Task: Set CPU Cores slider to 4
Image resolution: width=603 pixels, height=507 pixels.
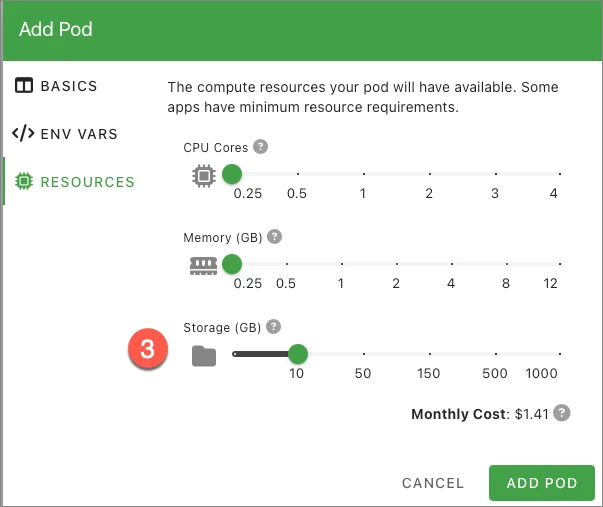Action: point(553,174)
